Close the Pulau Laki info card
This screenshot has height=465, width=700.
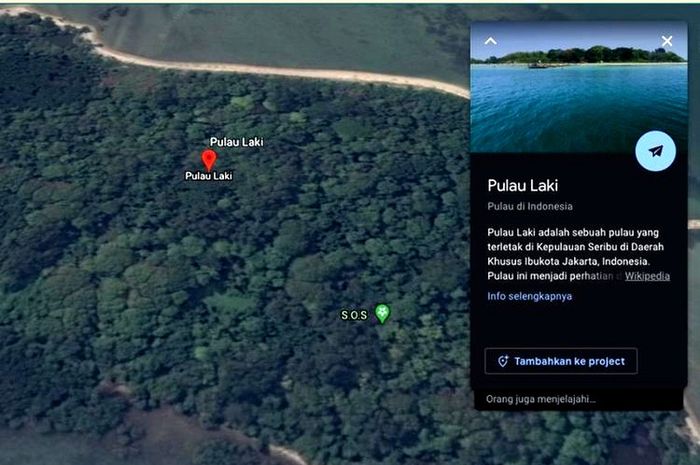coord(667,41)
